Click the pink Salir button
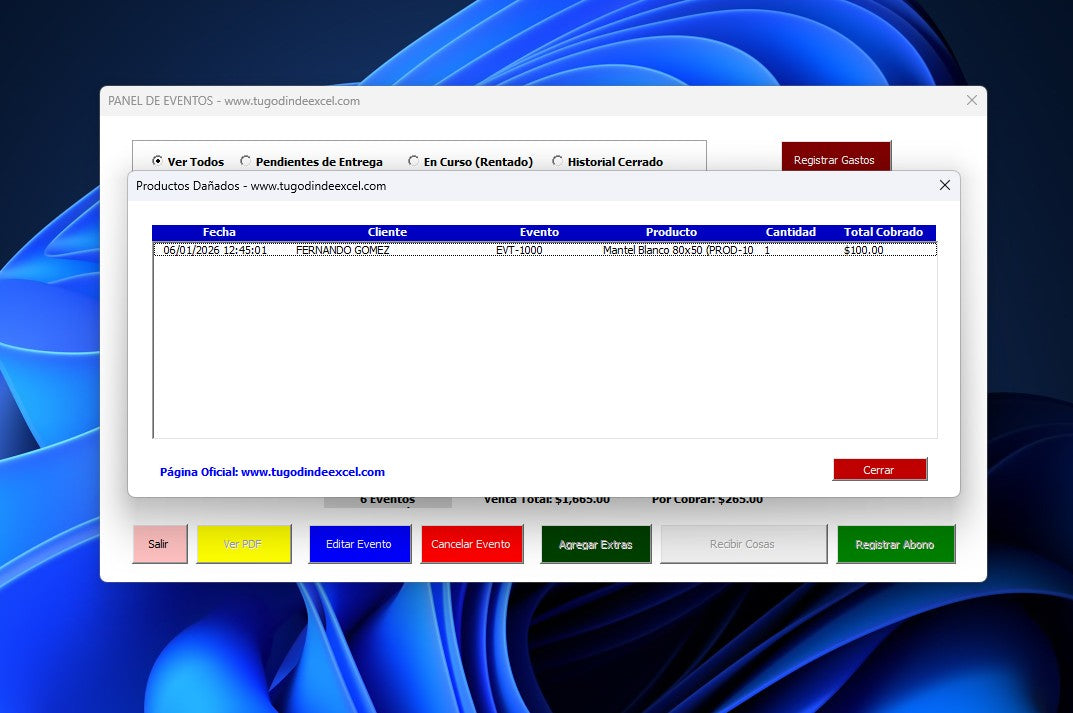This screenshot has width=1073, height=713. (159, 544)
